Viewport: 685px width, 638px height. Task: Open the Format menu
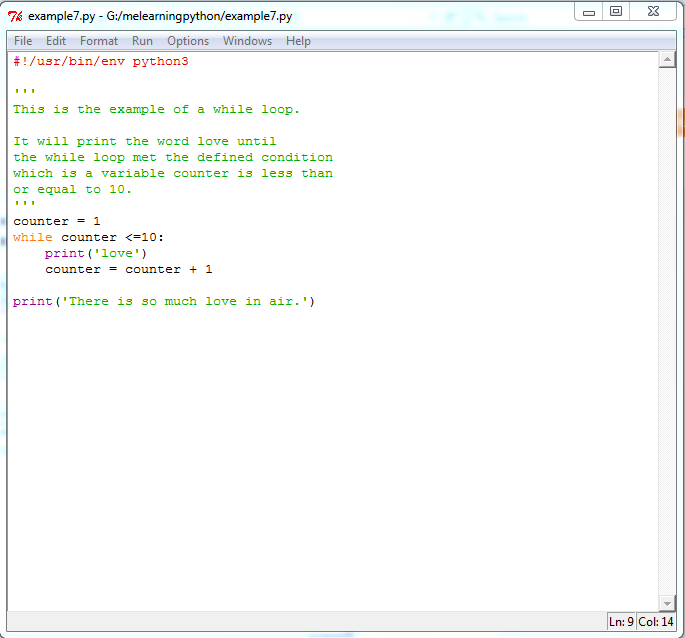click(99, 41)
